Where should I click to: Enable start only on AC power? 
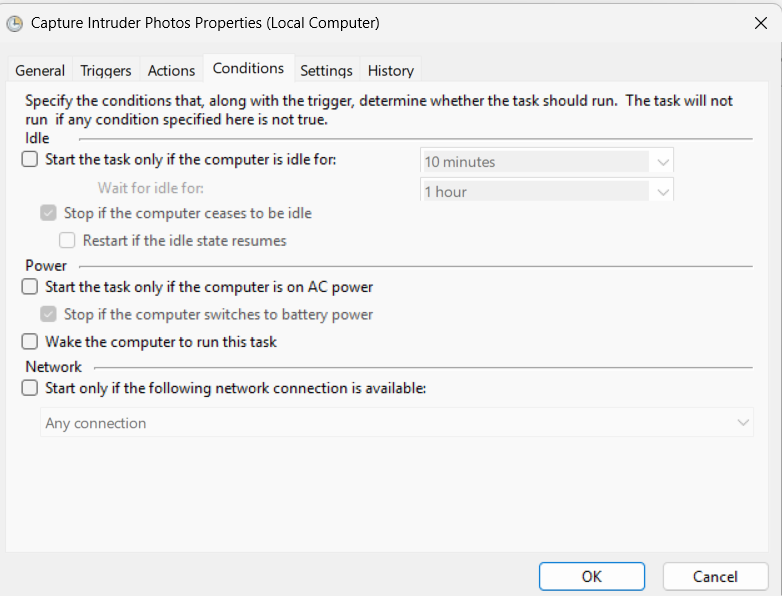[x=30, y=287]
